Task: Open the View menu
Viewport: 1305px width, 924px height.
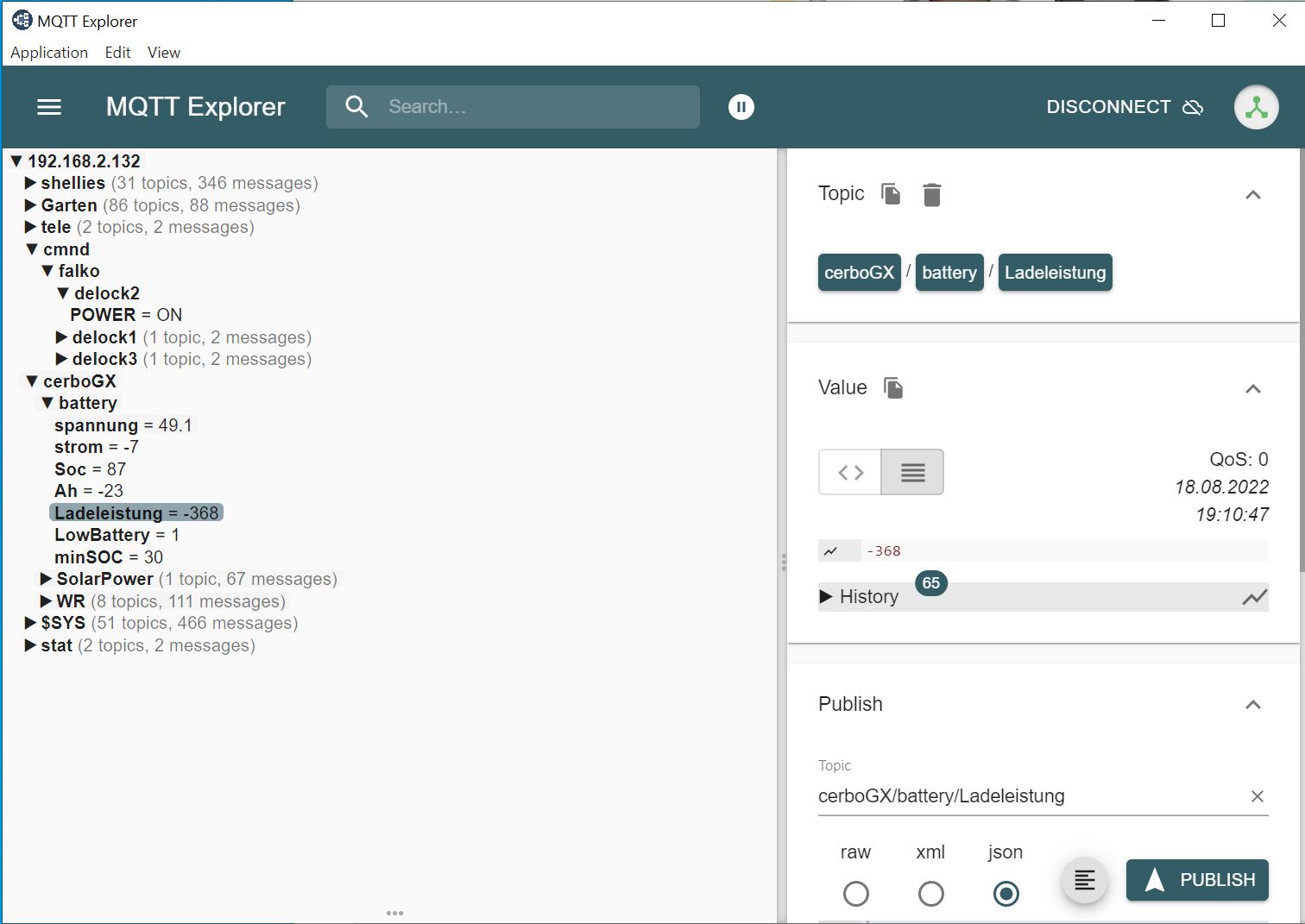Action: tap(163, 53)
